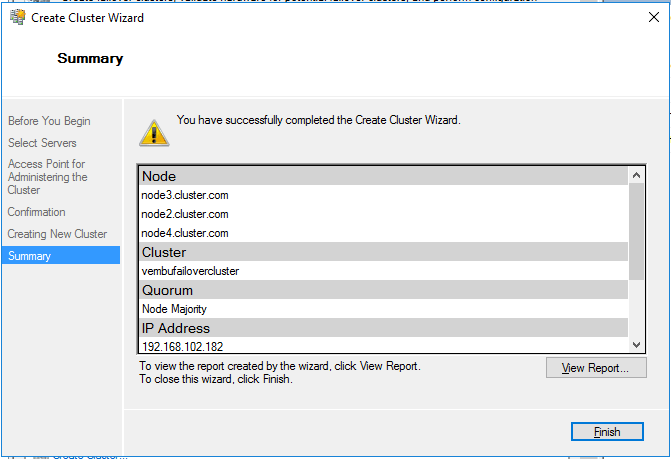Select the highlighted Summary step
Screen dimensions: 671x459
(x=61, y=255)
